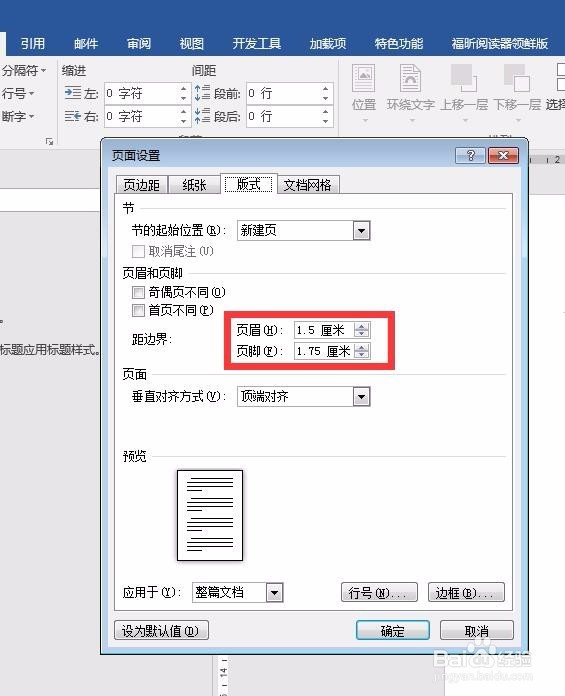This screenshot has width=565, height=696.
Task: Open 边框 options button
Action: [x=466, y=593]
